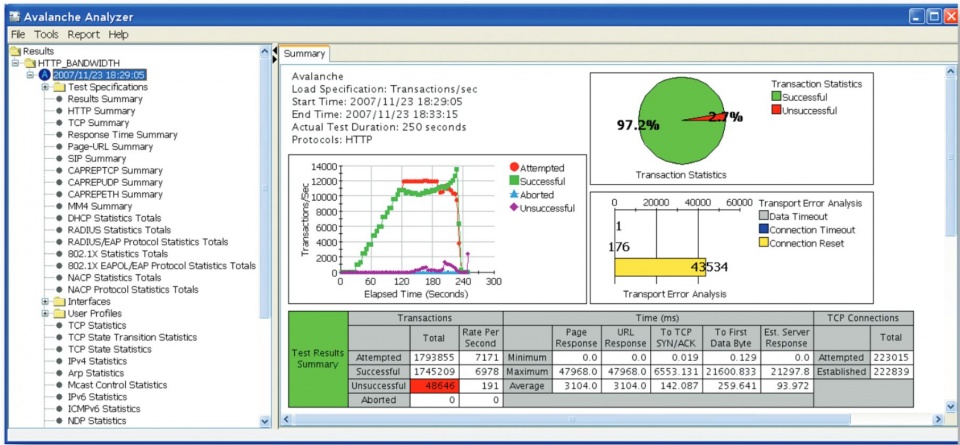Open MM4 Summary
Viewport: 960px width, 445px height.
tap(99, 206)
